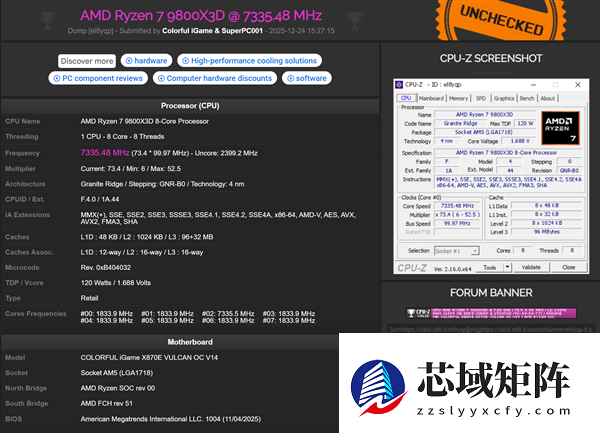Switch to the Mainboard tab in CPU-Z
The height and width of the screenshot is (433, 600).
tap(431, 98)
